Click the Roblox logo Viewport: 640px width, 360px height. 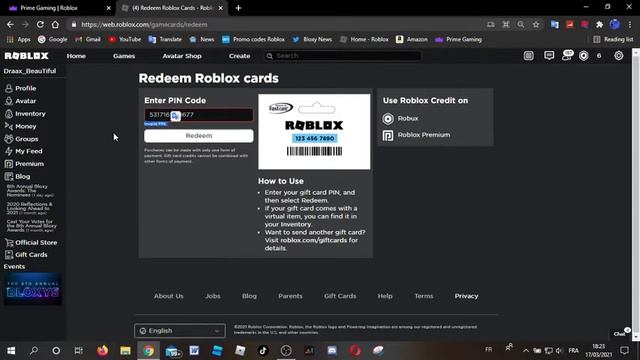point(27,56)
